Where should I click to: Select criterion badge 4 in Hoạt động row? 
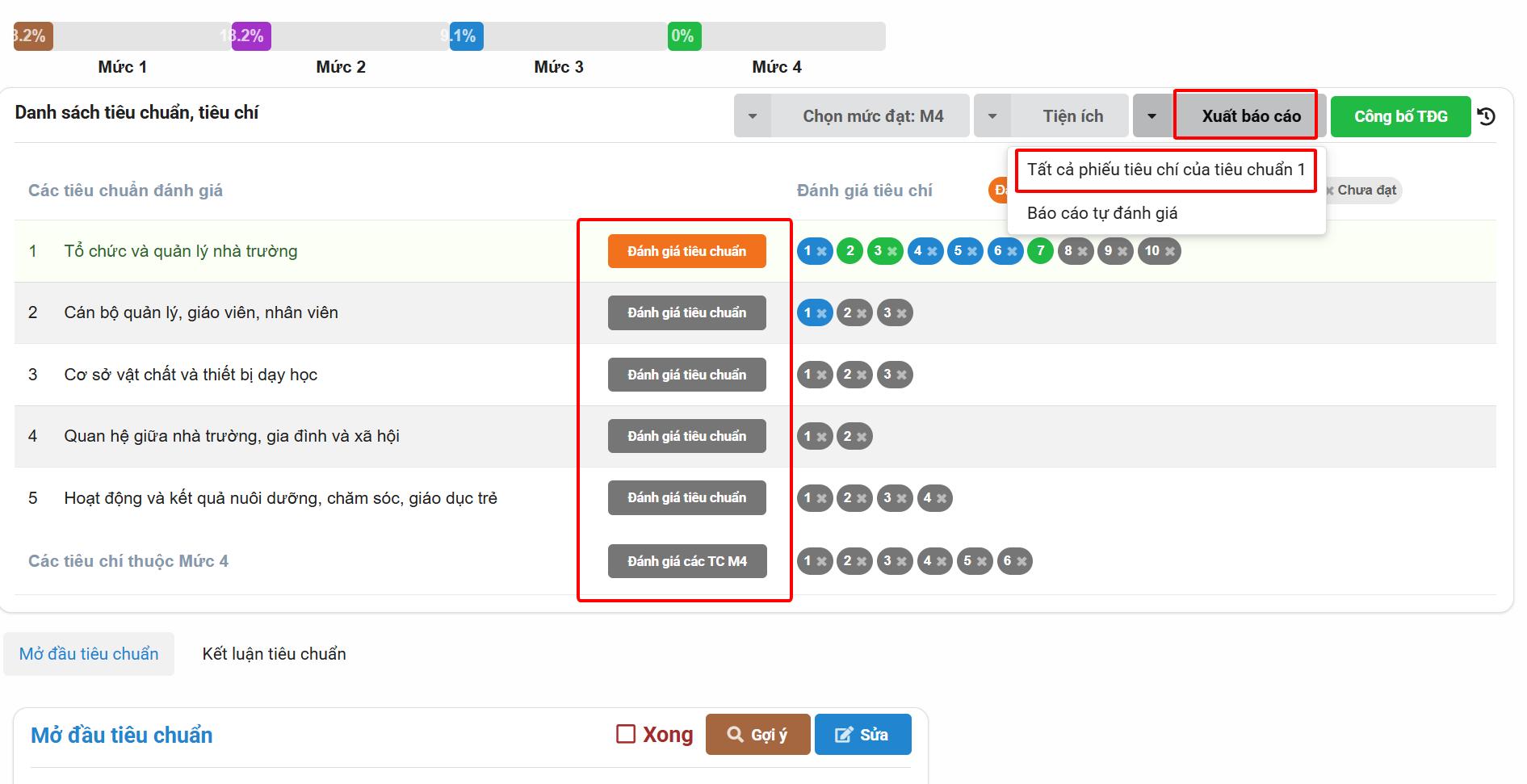[934, 498]
